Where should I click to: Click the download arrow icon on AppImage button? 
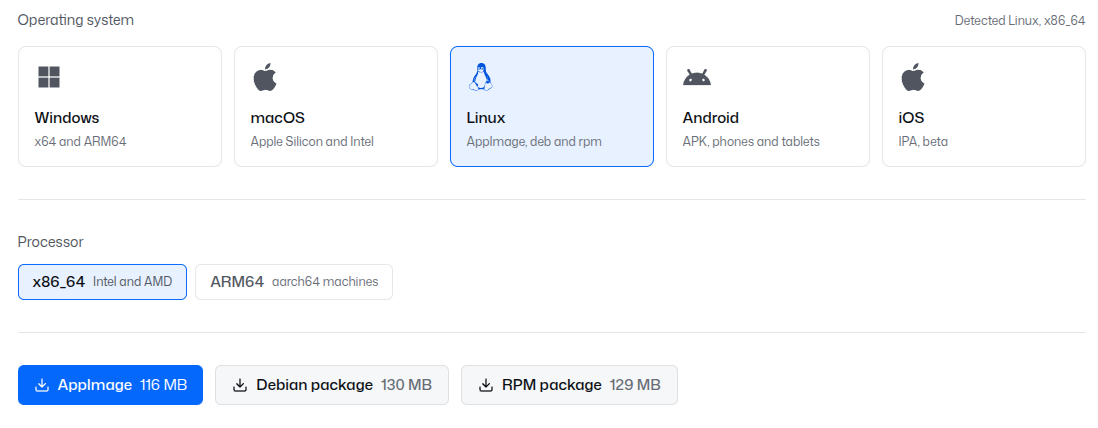pyautogui.click(x=42, y=385)
